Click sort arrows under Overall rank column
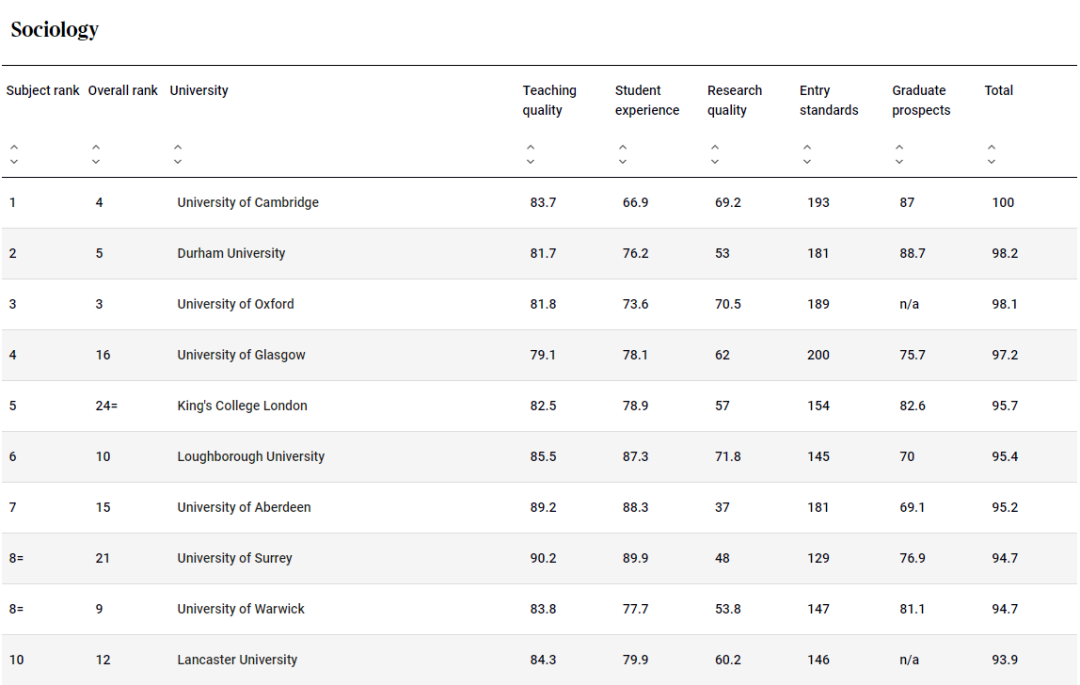The width and height of the screenshot is (1080, 685). point(96,154)
